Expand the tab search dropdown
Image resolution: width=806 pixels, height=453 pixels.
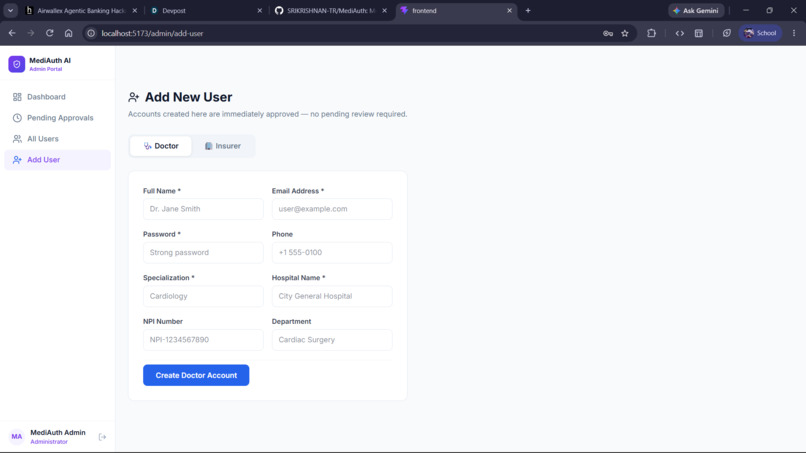tap(10, 10)
